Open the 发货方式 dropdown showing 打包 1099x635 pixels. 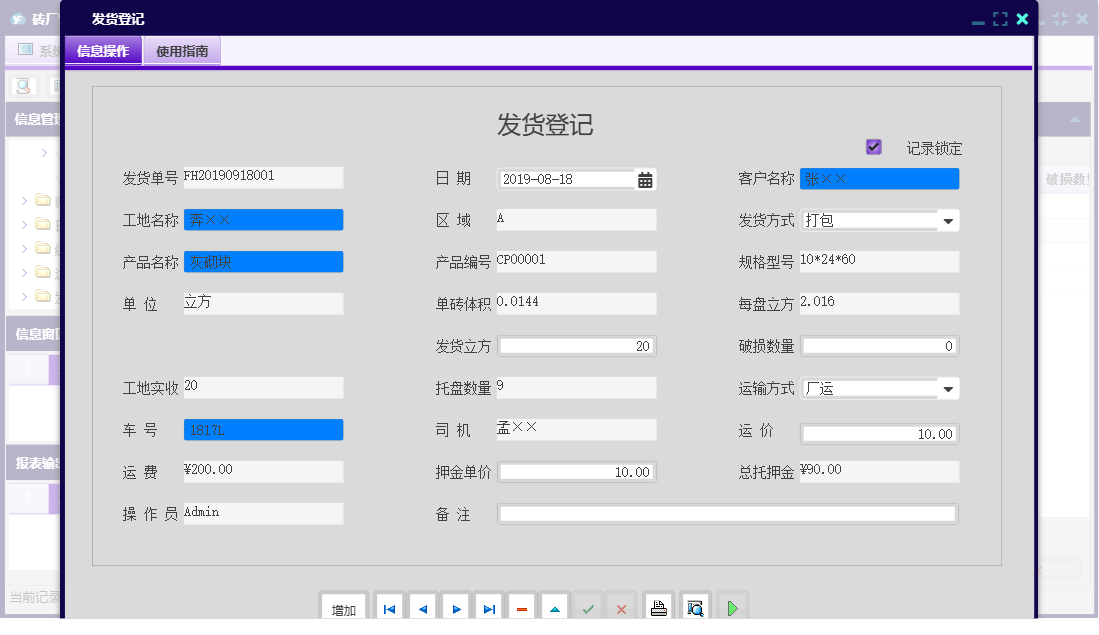pyautogui.click(x=946, y=220)
